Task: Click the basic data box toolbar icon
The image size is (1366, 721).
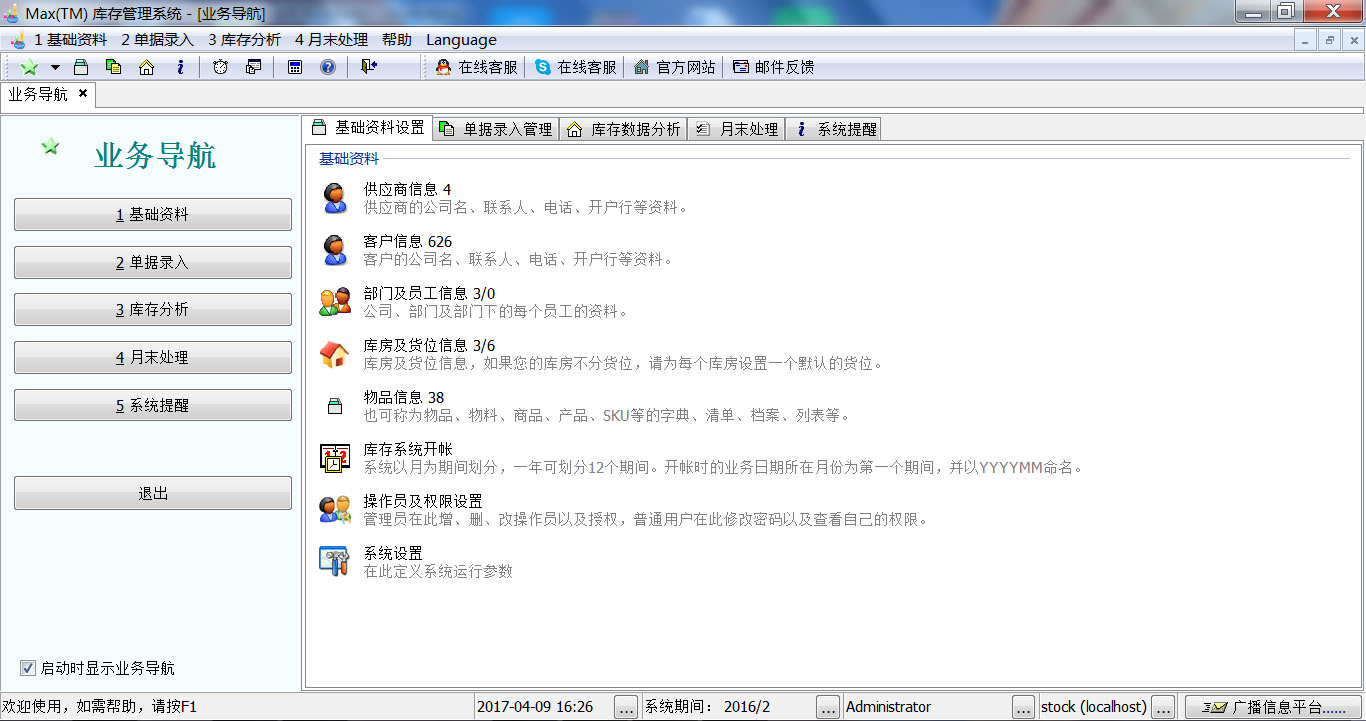Action: 81,67
